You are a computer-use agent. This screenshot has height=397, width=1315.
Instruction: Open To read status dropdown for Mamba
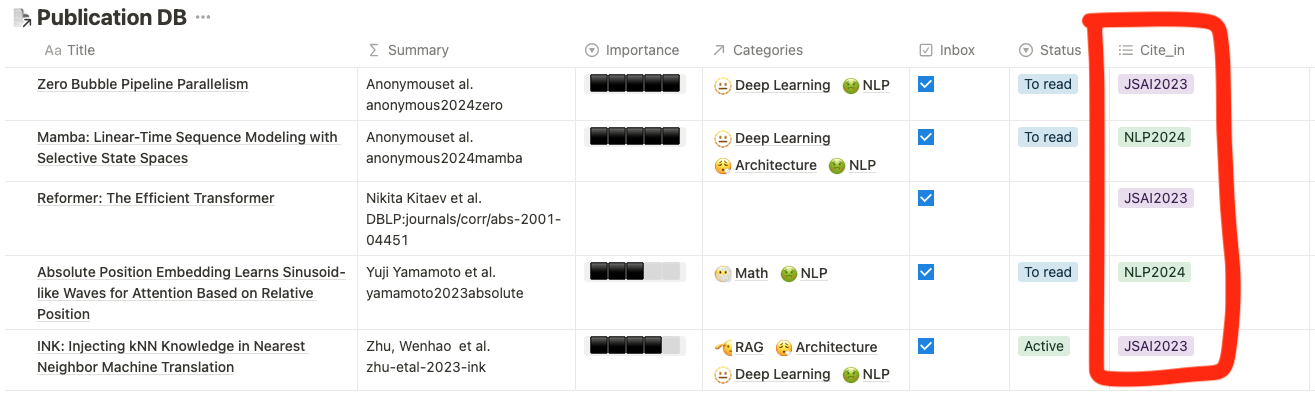(x=1048, y=137)
